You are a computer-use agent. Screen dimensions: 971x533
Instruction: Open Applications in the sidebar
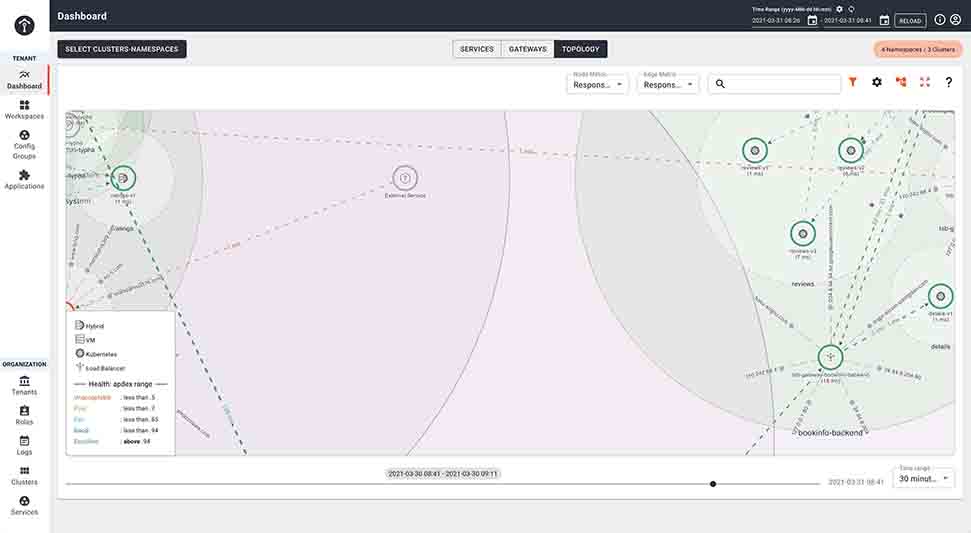[24, 180]
